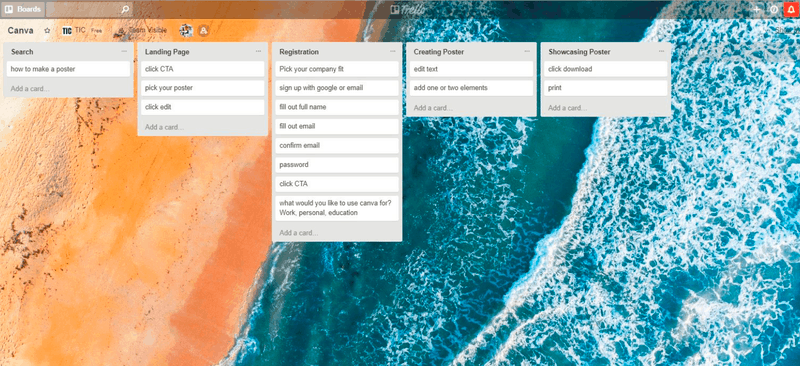Image resolution: width=800 pixels, height=366 pixels.
Task: Add a card to the Creating Poster list
Action: pos(433,108)
